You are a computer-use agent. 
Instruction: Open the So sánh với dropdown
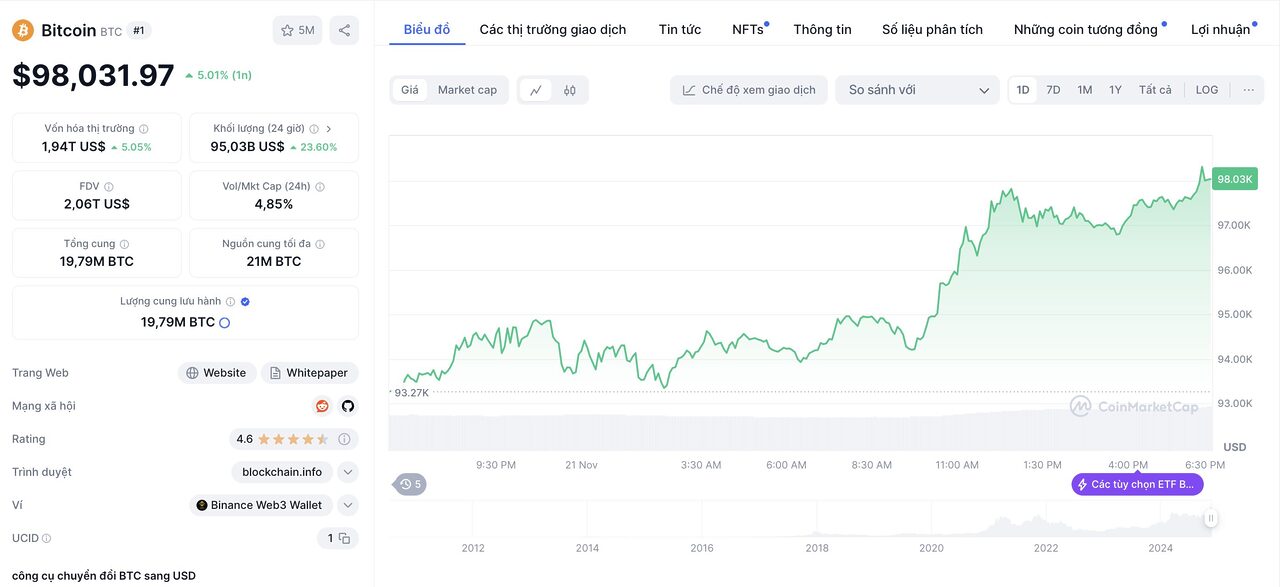coord(917,90)
